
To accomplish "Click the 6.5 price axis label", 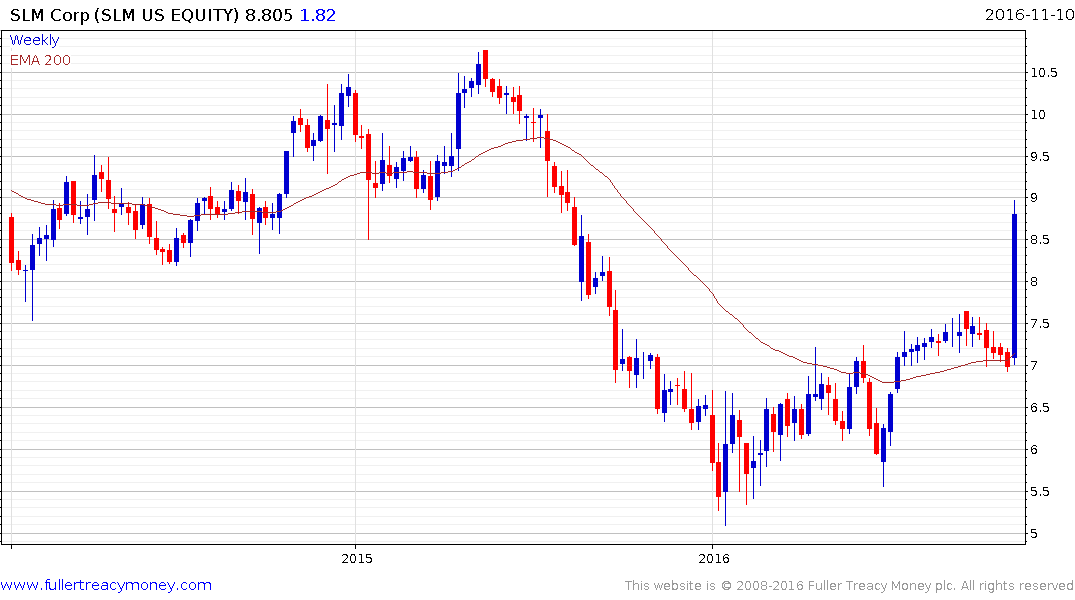I will (1040, 407).
